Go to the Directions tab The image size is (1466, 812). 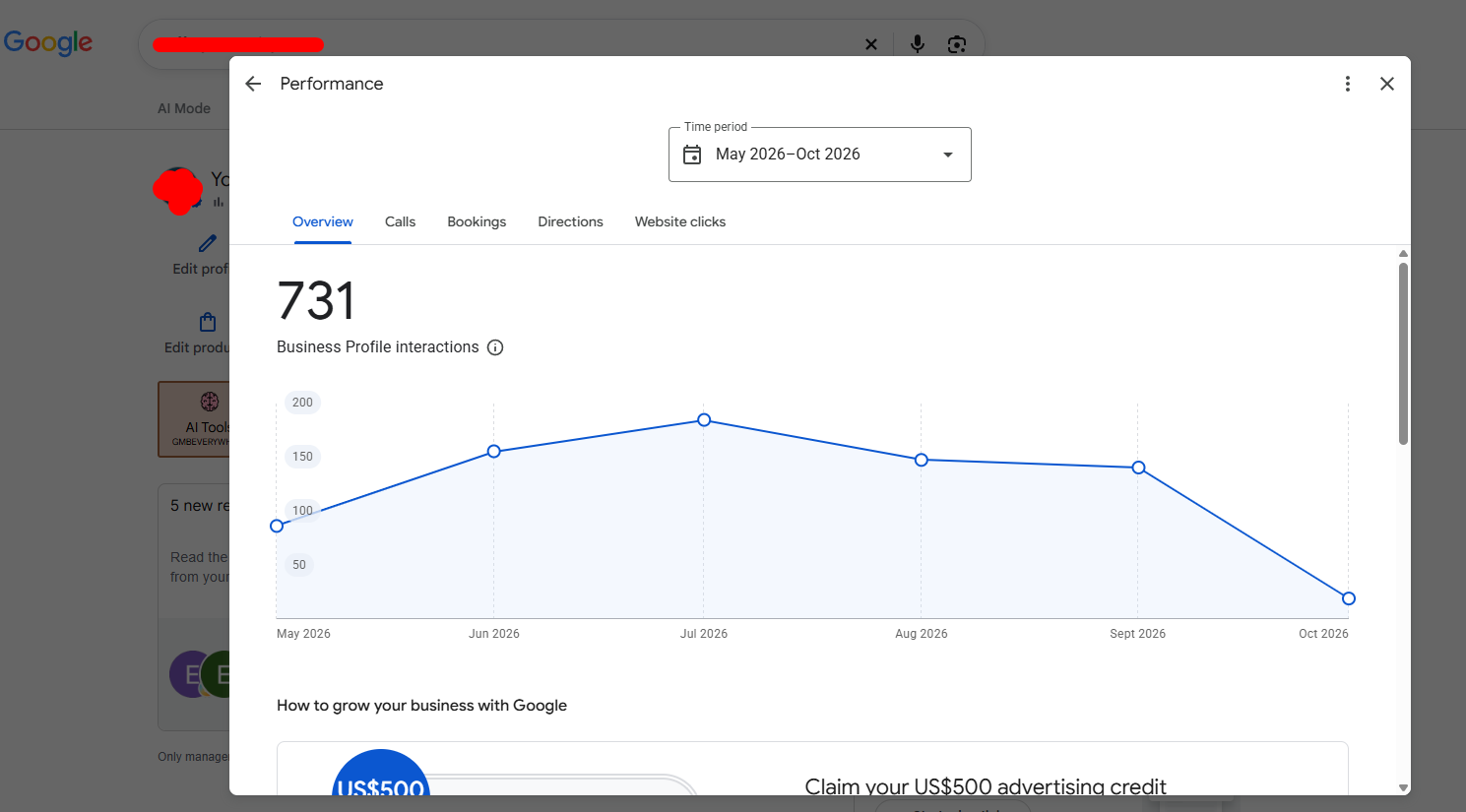570,222
